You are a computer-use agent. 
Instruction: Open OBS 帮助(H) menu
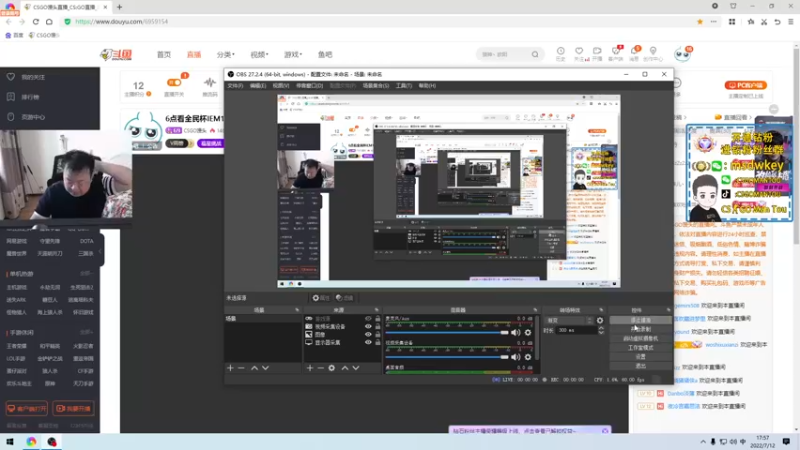pyautogui.click(x=427, y=86)
